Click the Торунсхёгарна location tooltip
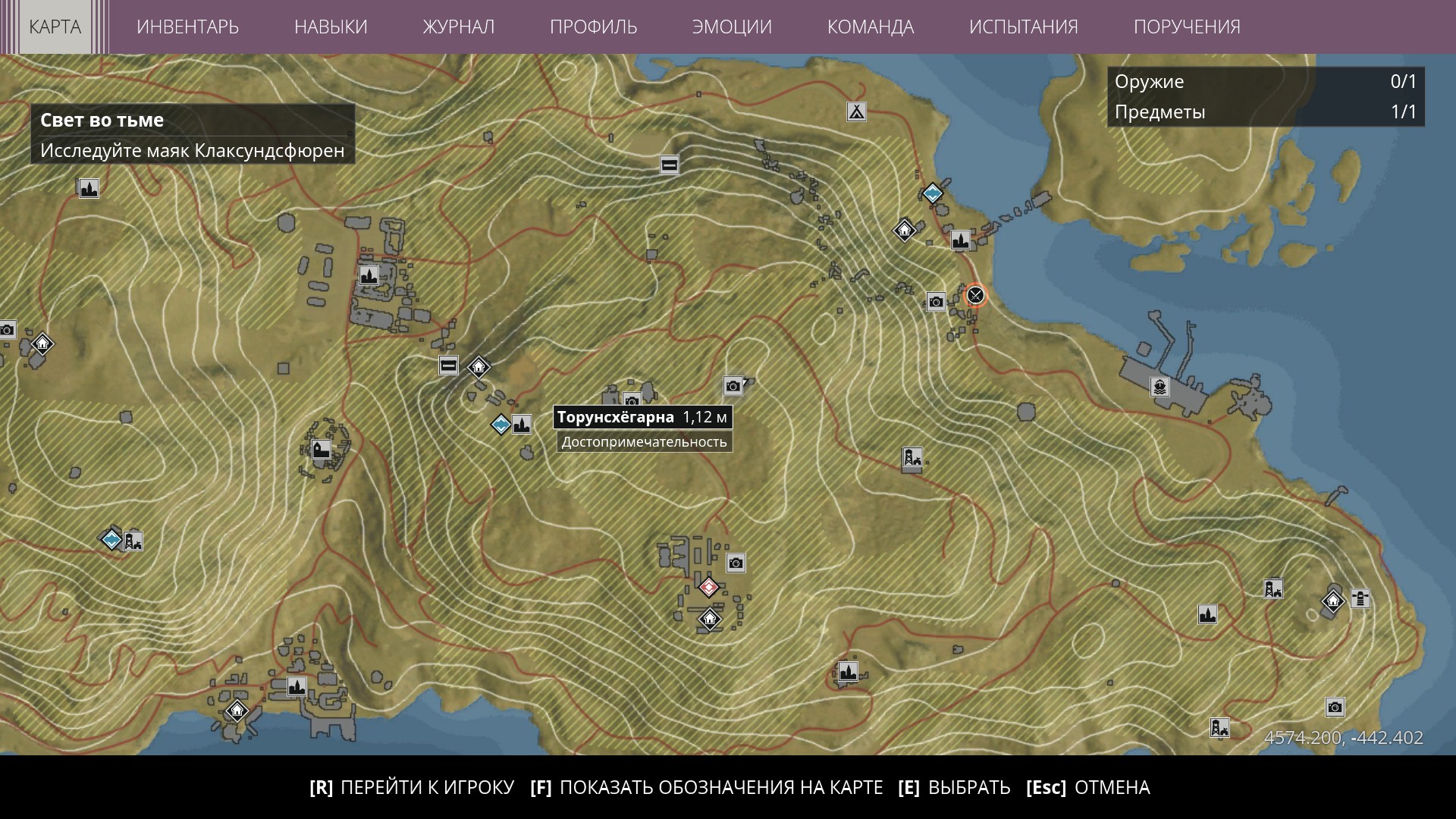The width and height of the screenshot is (1456, 819). pyautogui.click(x=642, y=417)
